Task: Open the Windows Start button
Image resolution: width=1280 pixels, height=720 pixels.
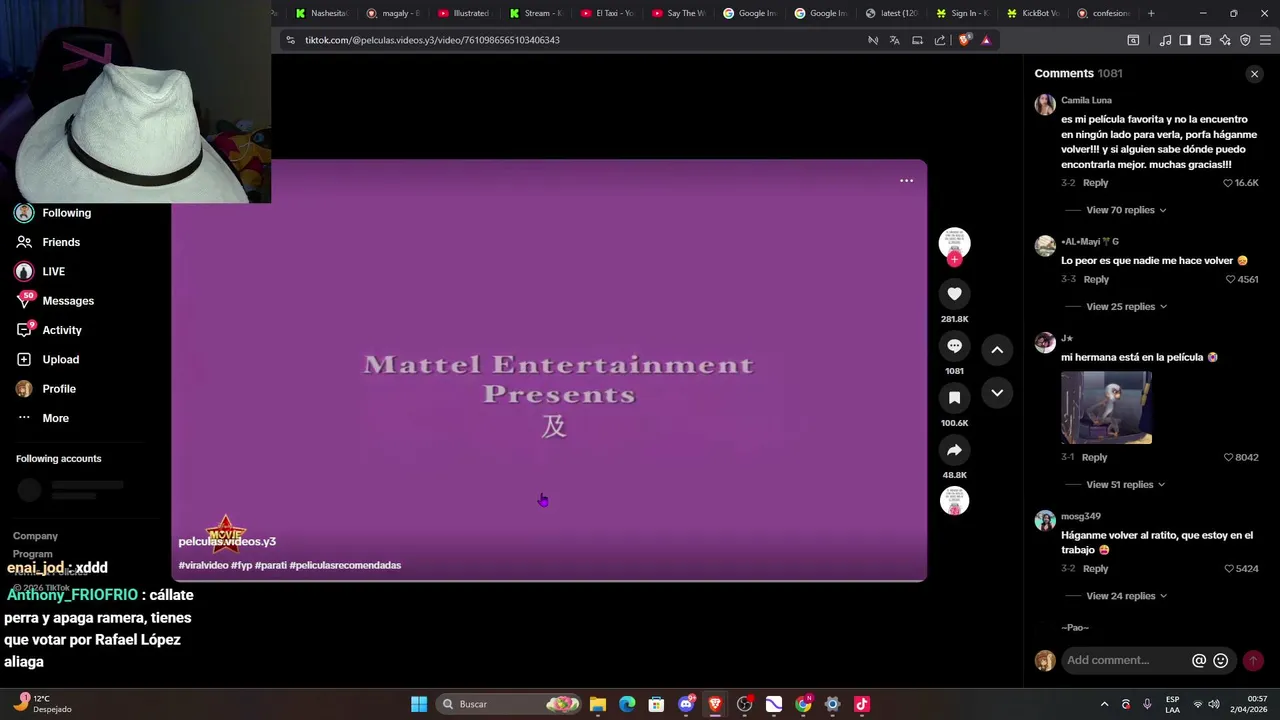Action: click(419, 704)
